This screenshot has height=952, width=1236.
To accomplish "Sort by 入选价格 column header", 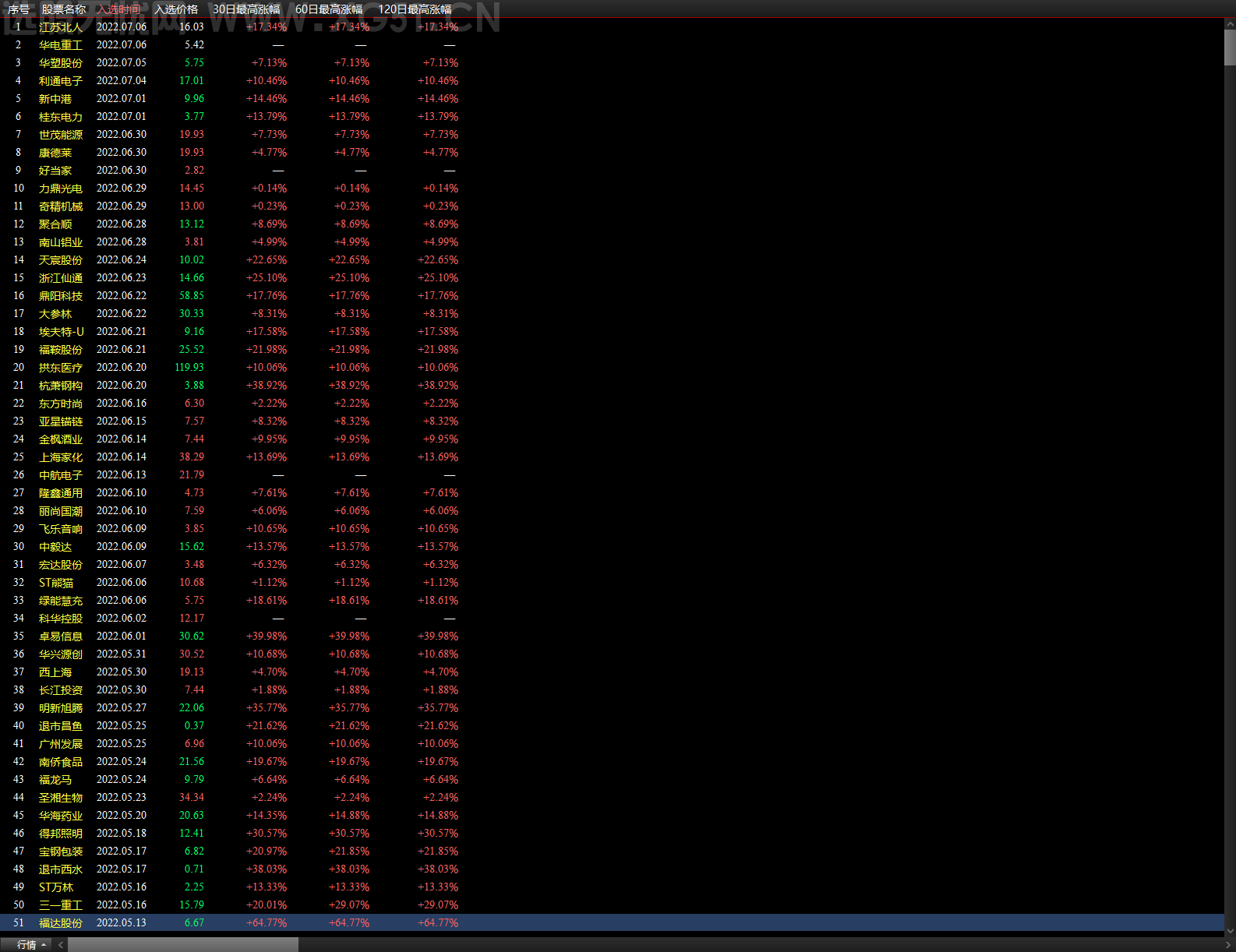I will [176, 9].
